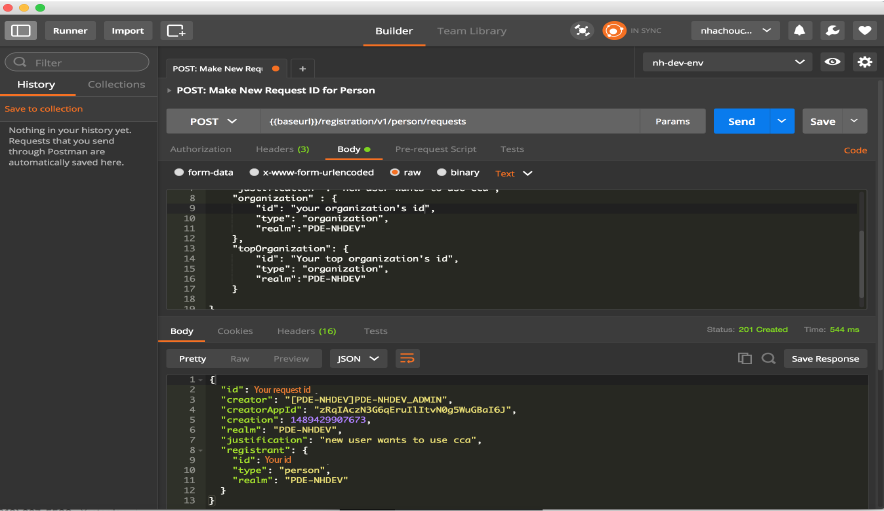Click the new window icon
Image resolution: width=884 pixels, height=511 pixels.
pos(176,31)
